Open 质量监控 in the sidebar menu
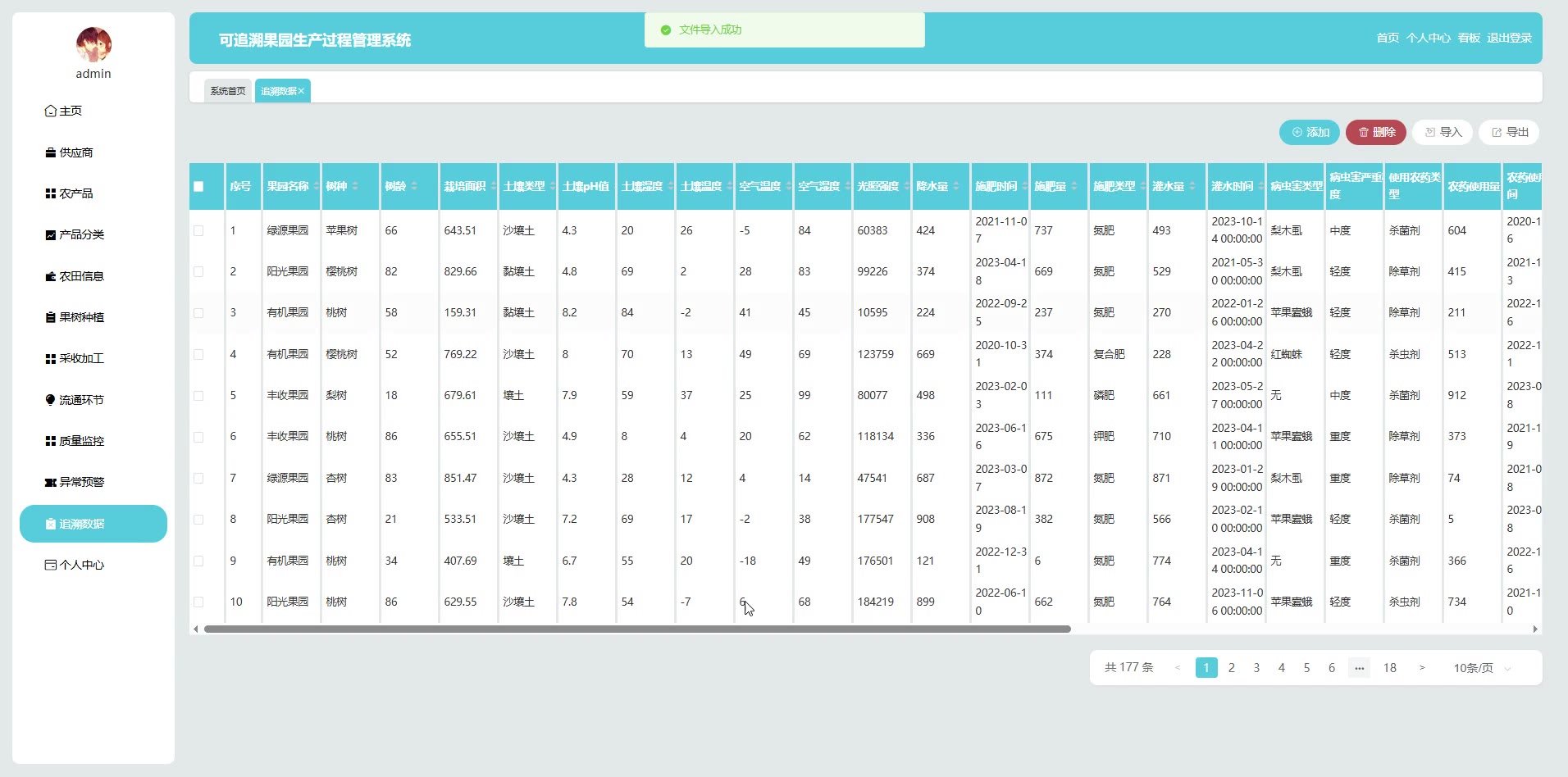 pos(81,441)
